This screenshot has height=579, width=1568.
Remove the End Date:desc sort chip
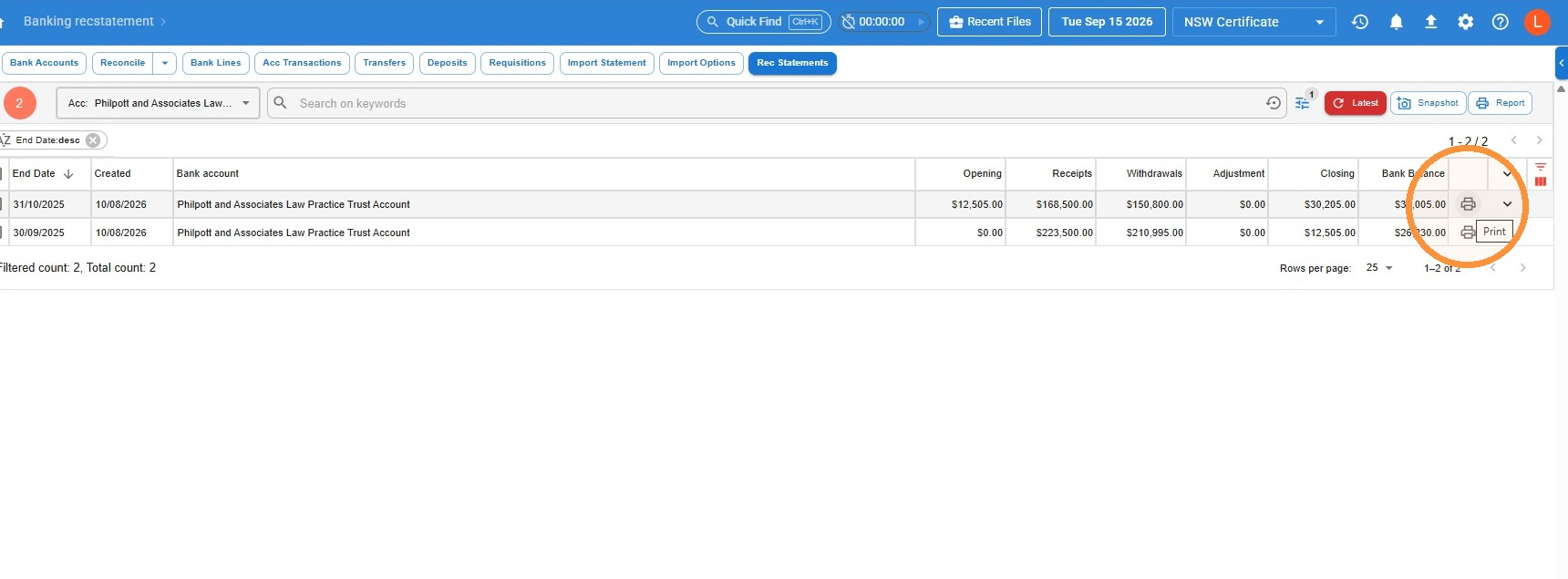click(x=93, y=140)
